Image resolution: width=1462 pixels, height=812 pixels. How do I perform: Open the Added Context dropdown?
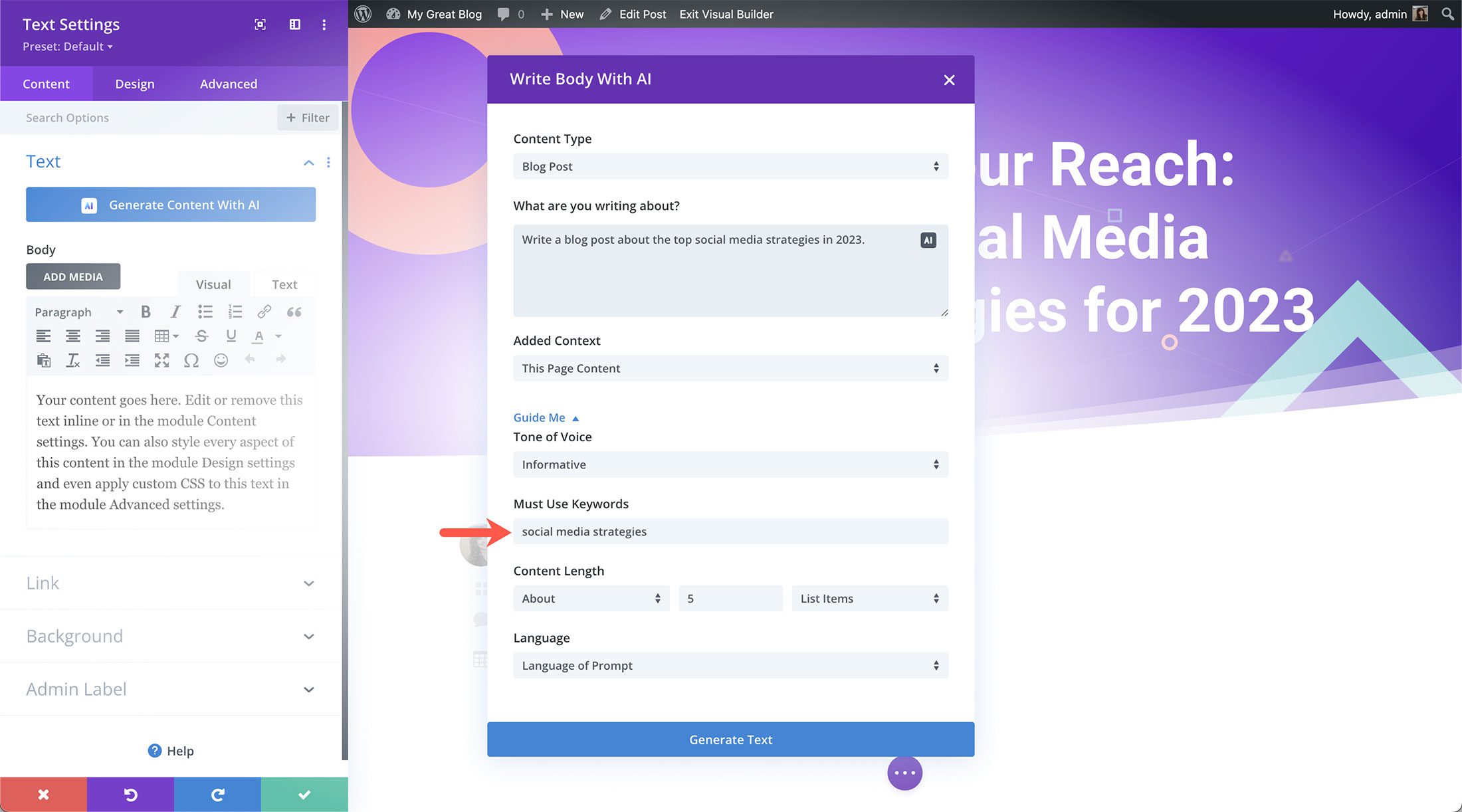tap(730, 368)
